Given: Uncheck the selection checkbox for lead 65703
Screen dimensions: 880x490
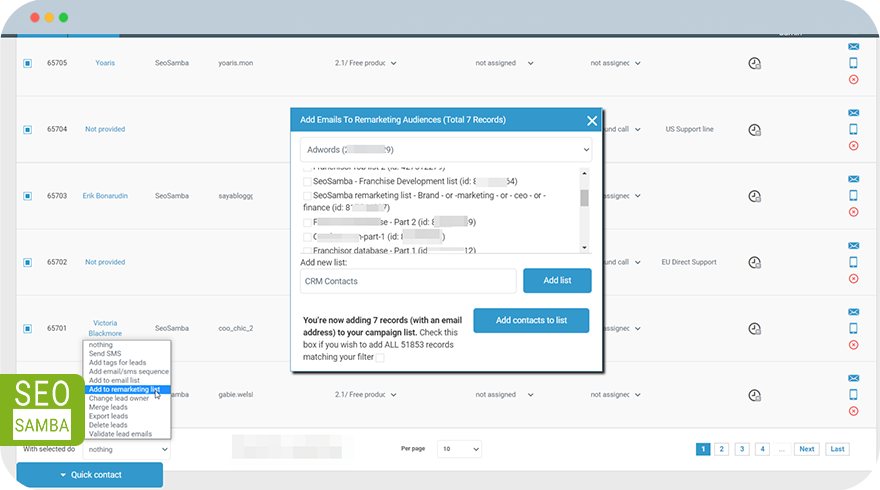Looking at the screenshot, I should pos(28,196).
